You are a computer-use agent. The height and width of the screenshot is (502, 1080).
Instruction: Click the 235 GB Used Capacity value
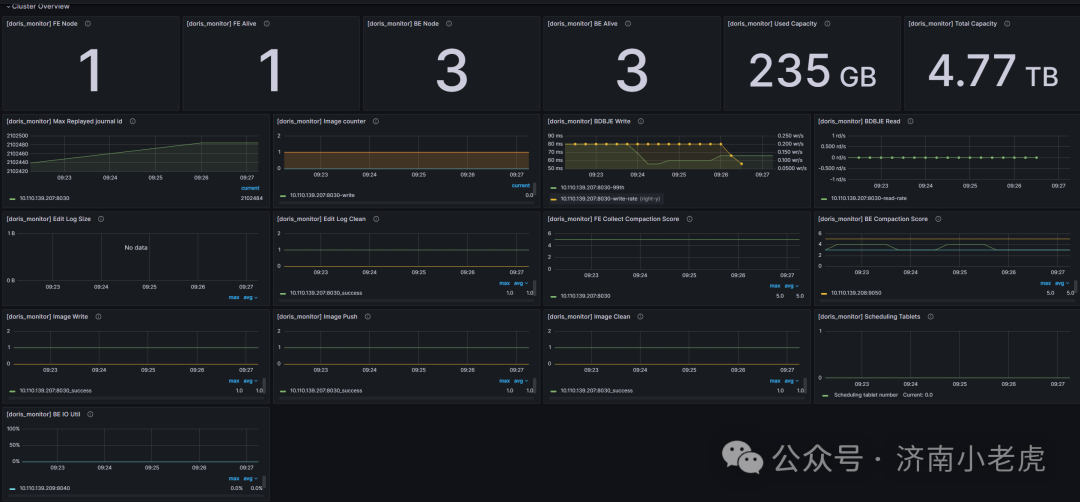pos(812,71)
